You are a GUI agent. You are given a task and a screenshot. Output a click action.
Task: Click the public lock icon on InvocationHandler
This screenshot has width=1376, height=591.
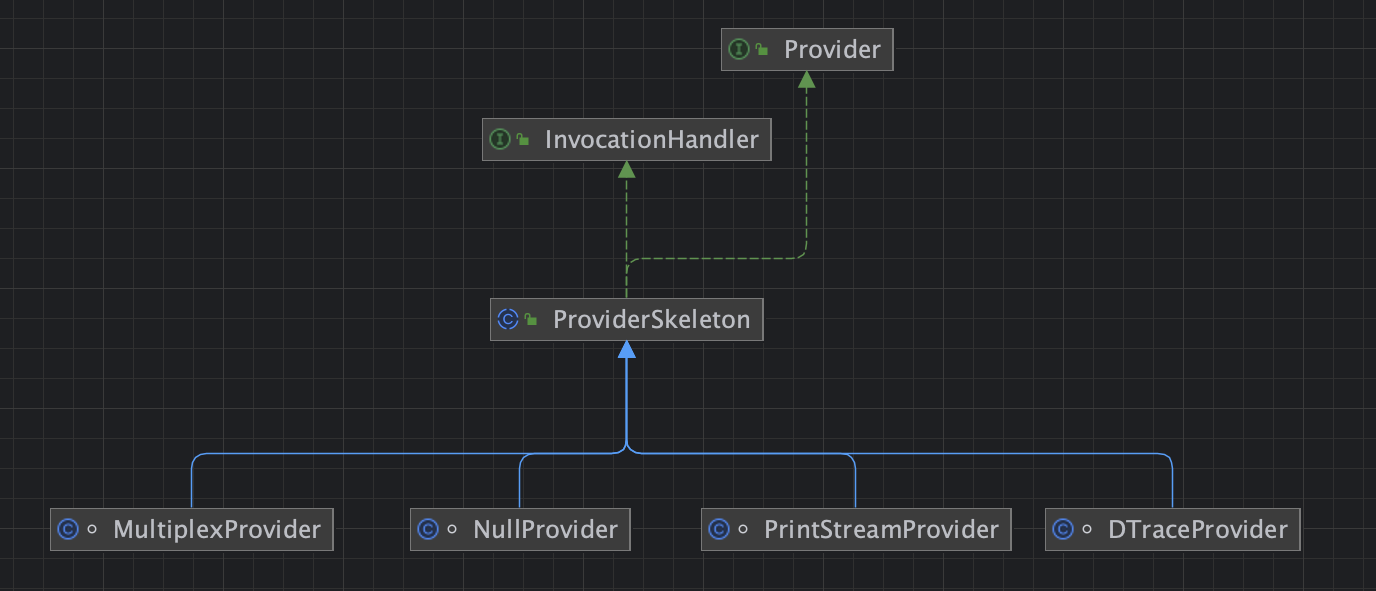point(523,140)
